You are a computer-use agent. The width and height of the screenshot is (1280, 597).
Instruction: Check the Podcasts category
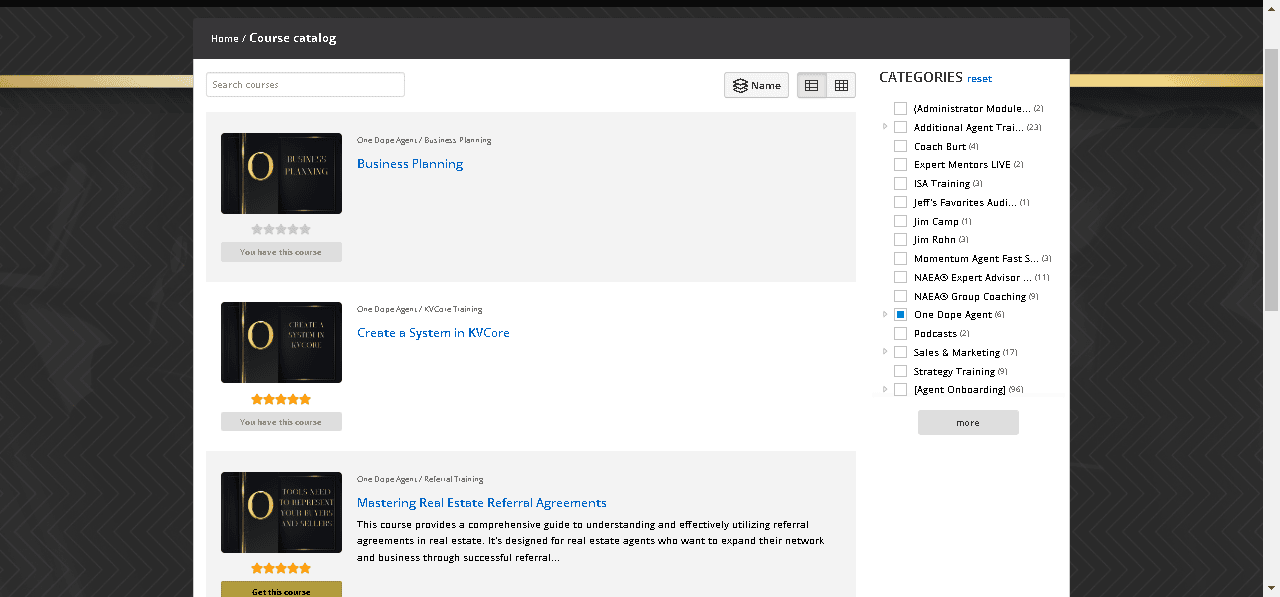[x=901, y=334]
